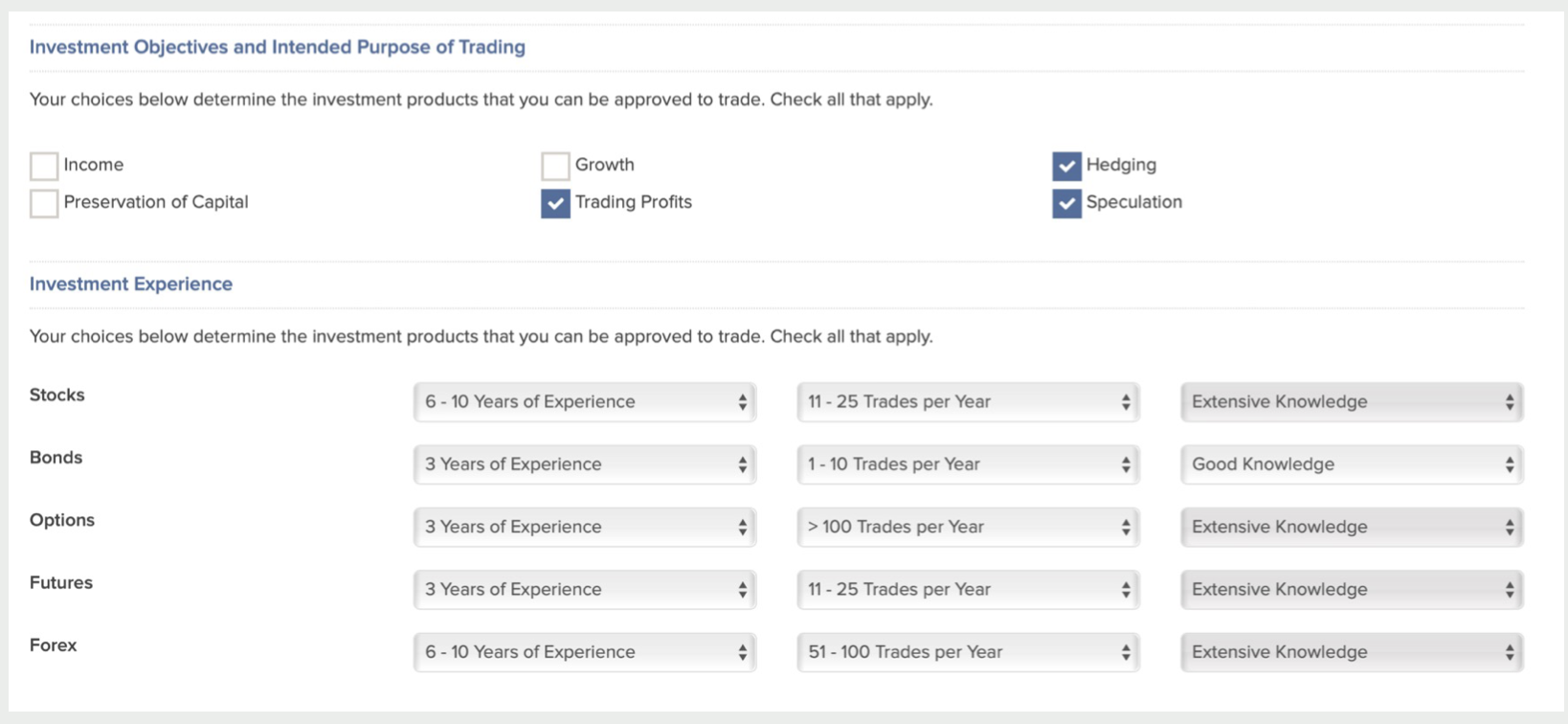Open Futures years of experience dropdown
This screenshot has width=1568, height=724.
click(x=585, y=590)
